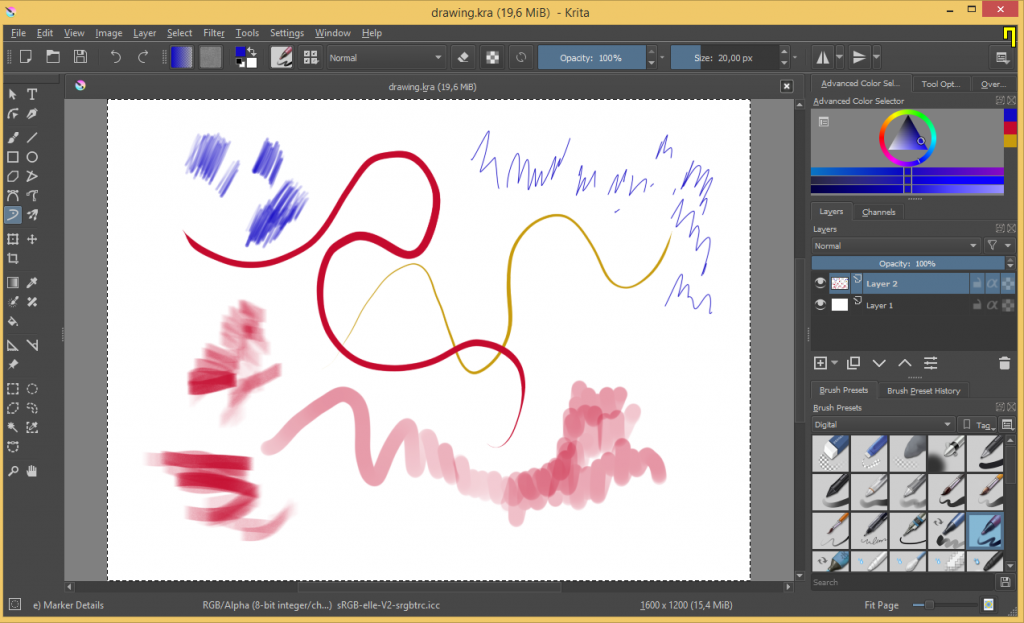
Task: Select the Transform tool
Action: pyautogui.click(x=13, y=239)
